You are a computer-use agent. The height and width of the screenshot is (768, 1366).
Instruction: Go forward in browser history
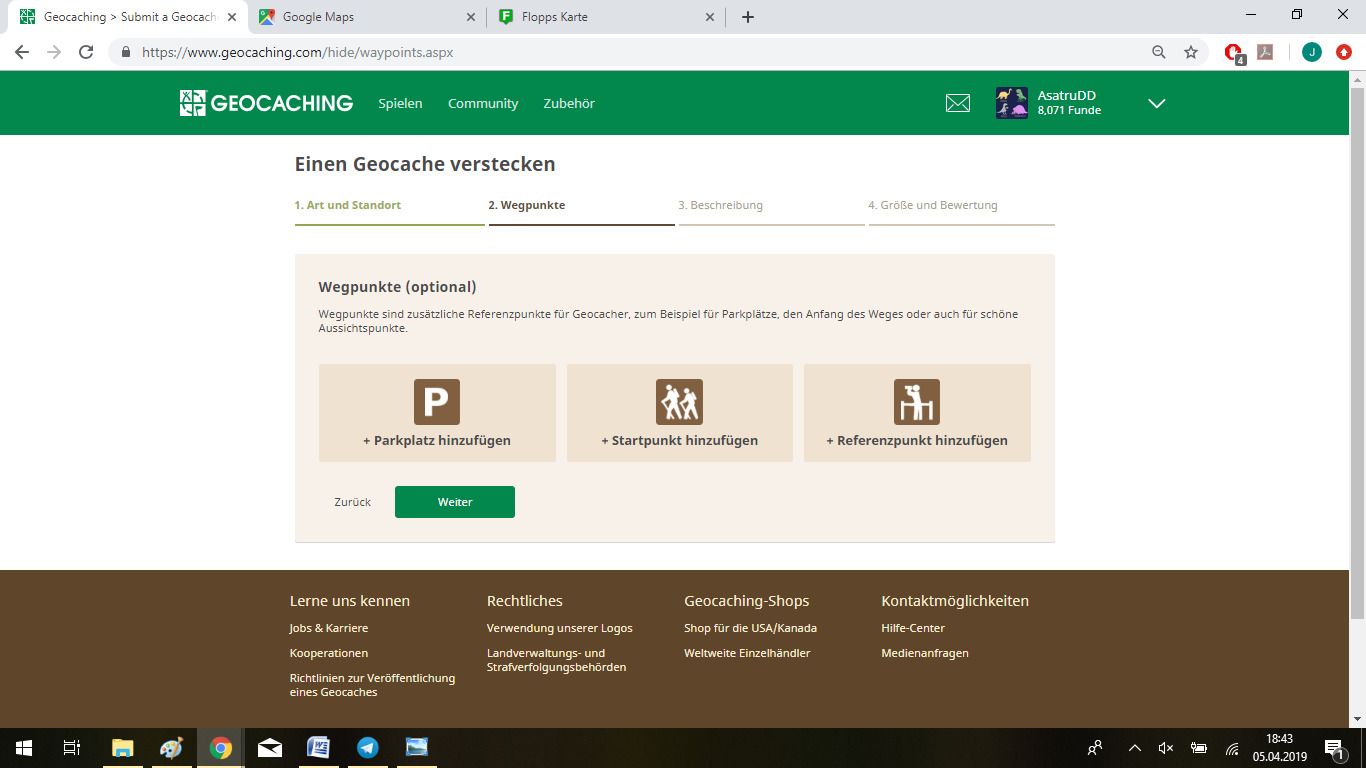coord(54,52)
